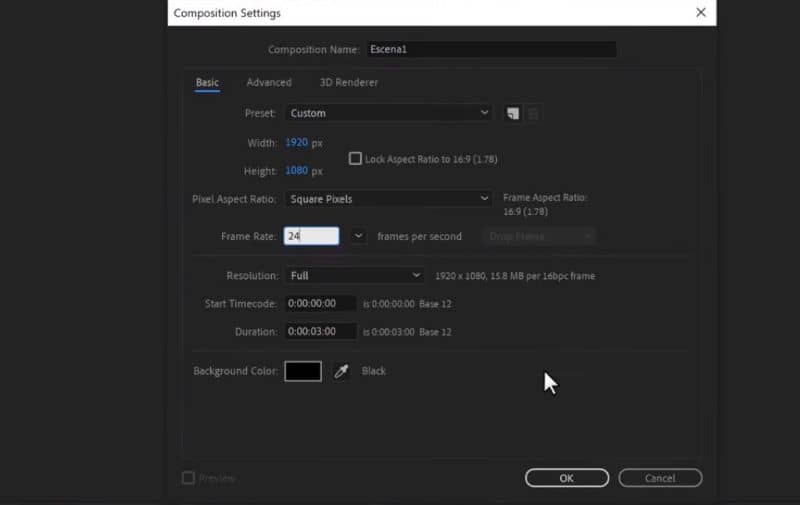Click the Duration field

point(320,332)
